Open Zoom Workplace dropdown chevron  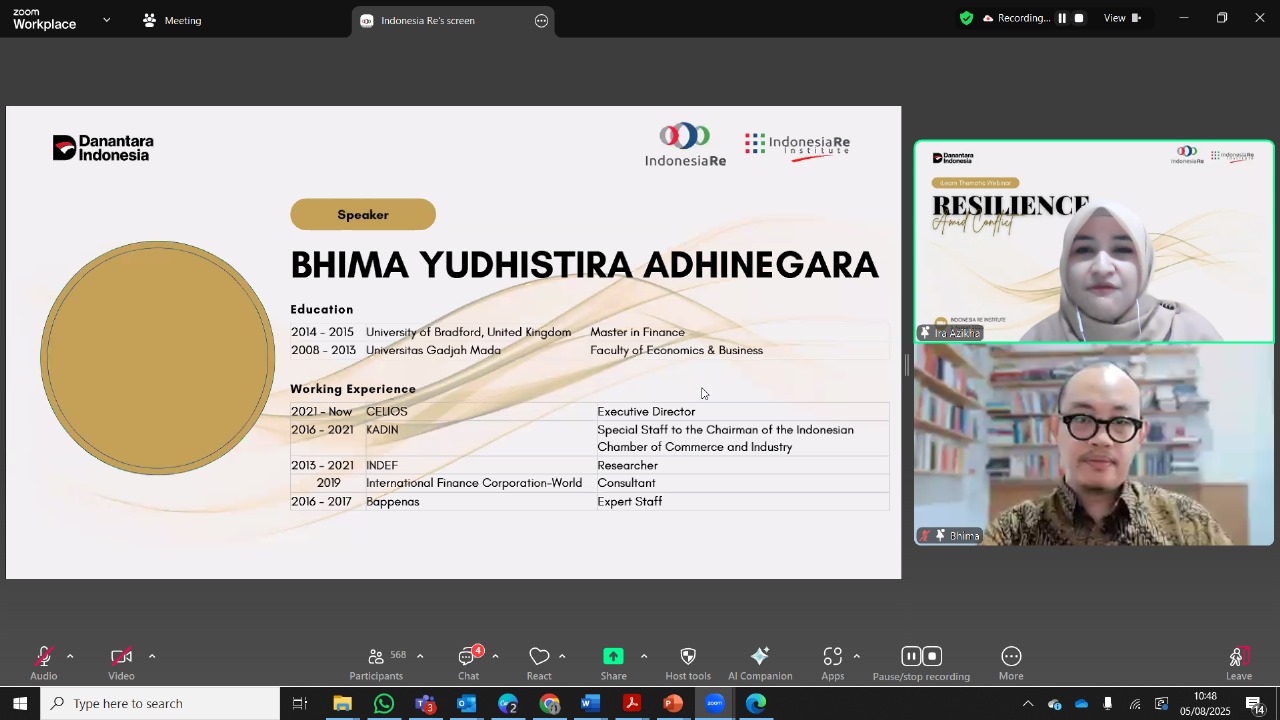[107, 19]
